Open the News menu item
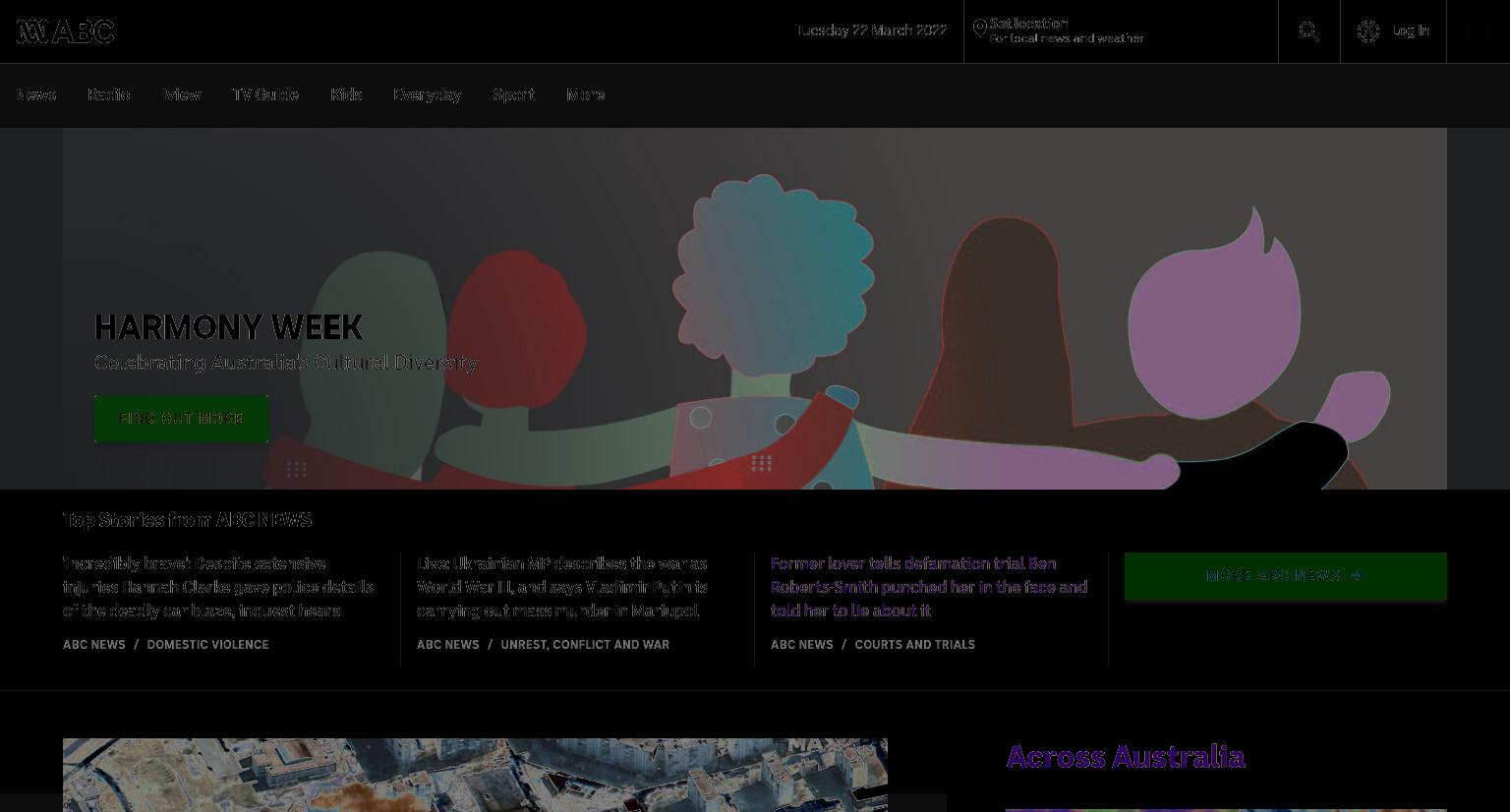This screenshot has height=812, width=1510. coord(35,94)
